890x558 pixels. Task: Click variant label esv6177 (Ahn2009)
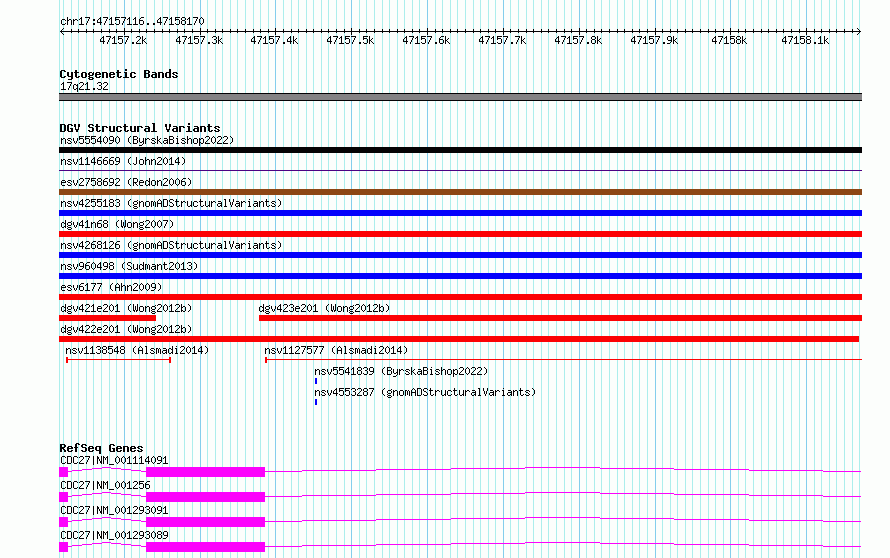click(111, 287)
